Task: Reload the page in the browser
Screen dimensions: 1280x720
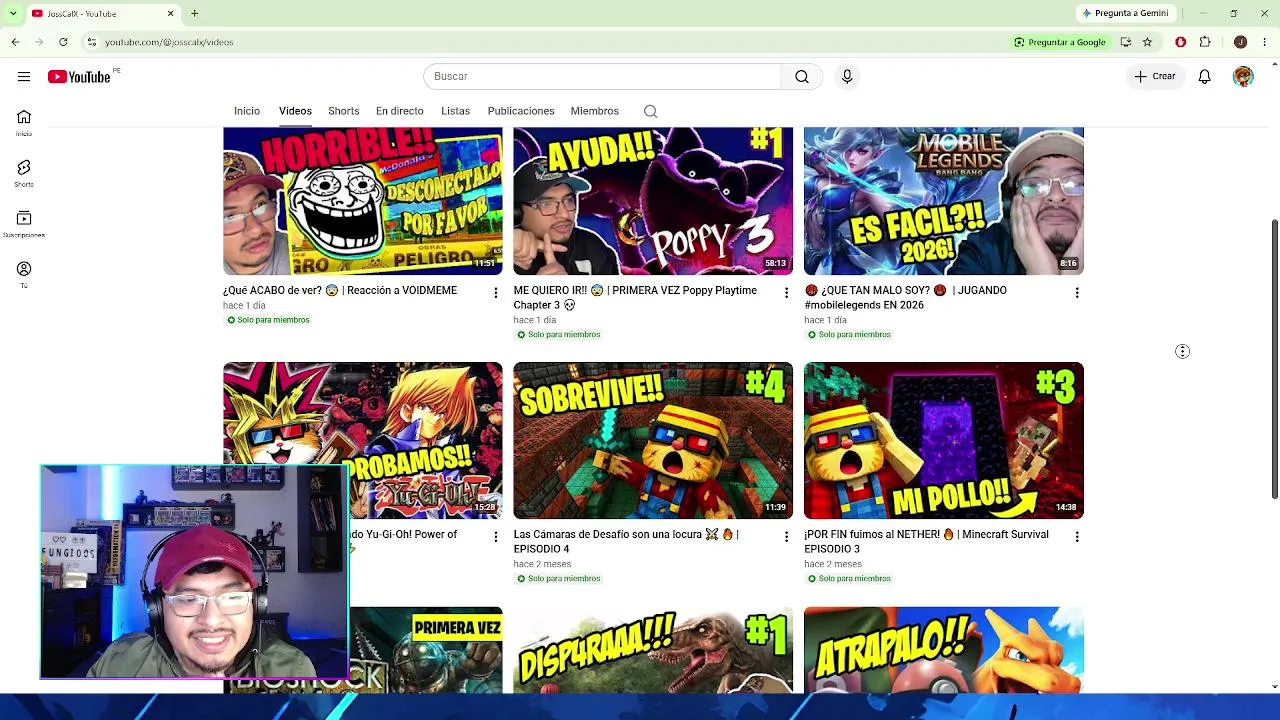Action: coord(63,42)
